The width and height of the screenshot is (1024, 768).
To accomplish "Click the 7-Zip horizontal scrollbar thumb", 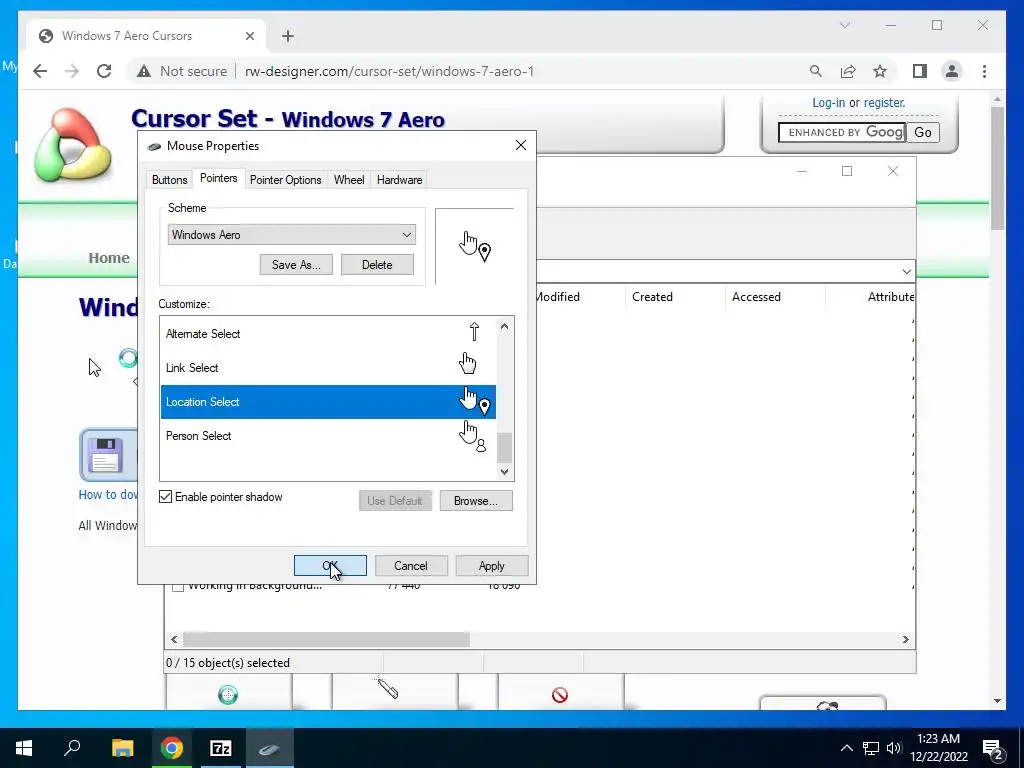I will click(327, 639).
